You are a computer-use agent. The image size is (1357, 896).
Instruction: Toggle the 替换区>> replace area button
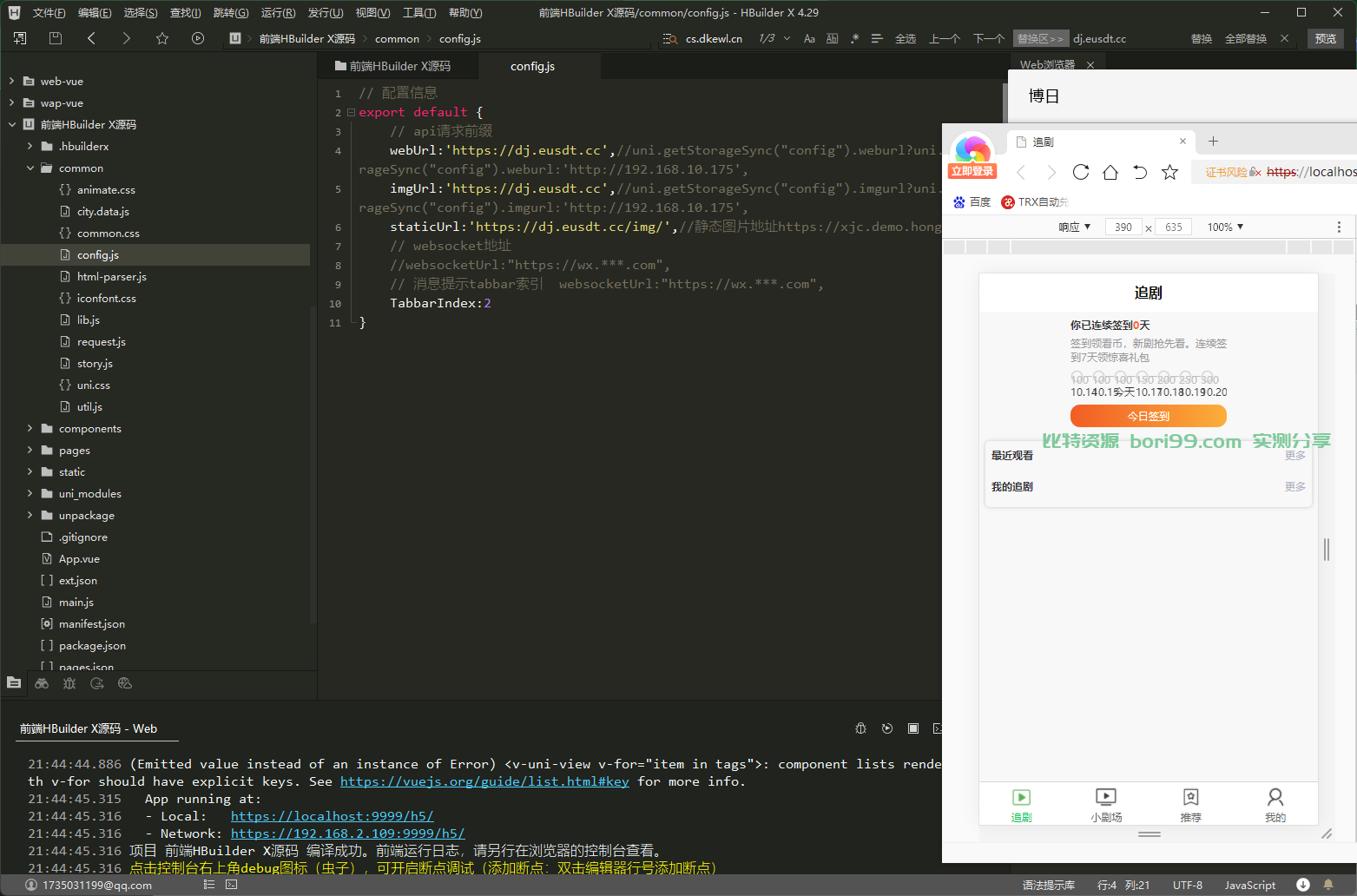pyautogui.click(x=1040, y=38)
